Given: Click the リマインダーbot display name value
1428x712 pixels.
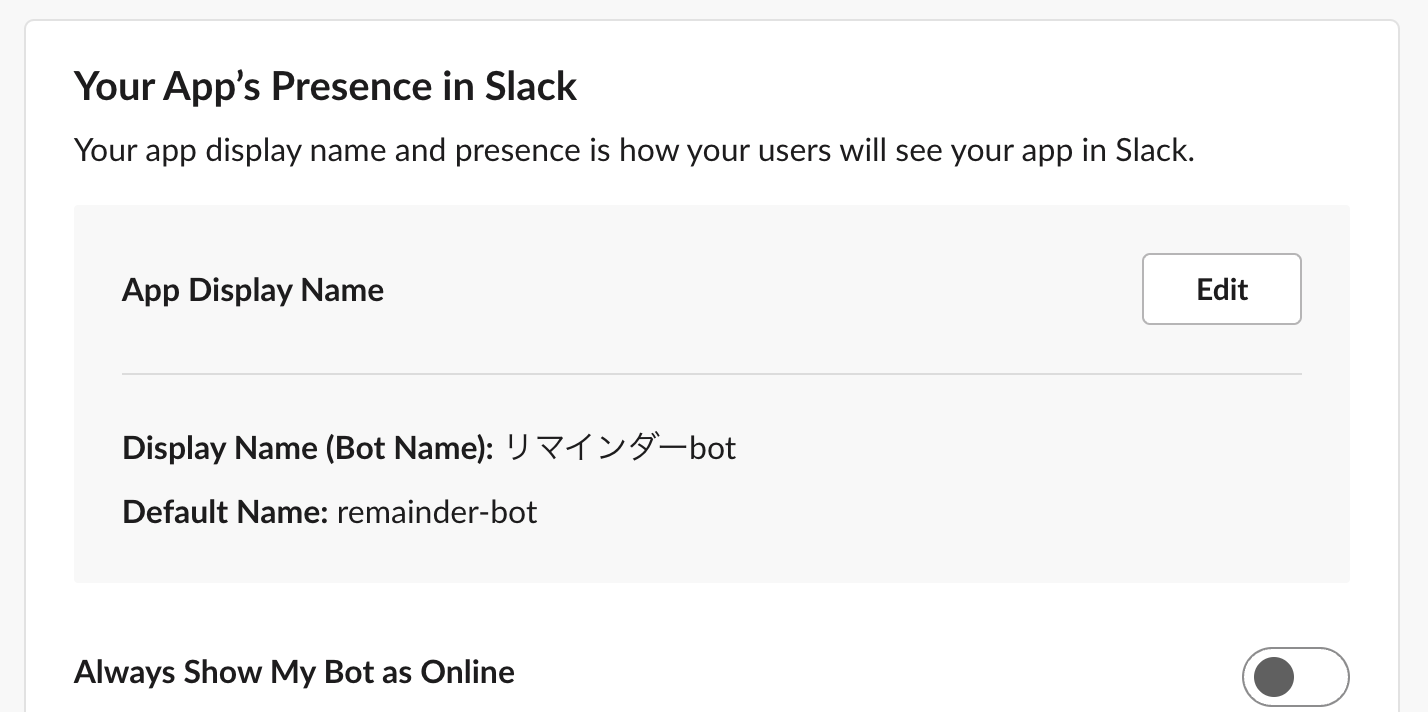Looking at the screenshot, I should click(620, 448).
